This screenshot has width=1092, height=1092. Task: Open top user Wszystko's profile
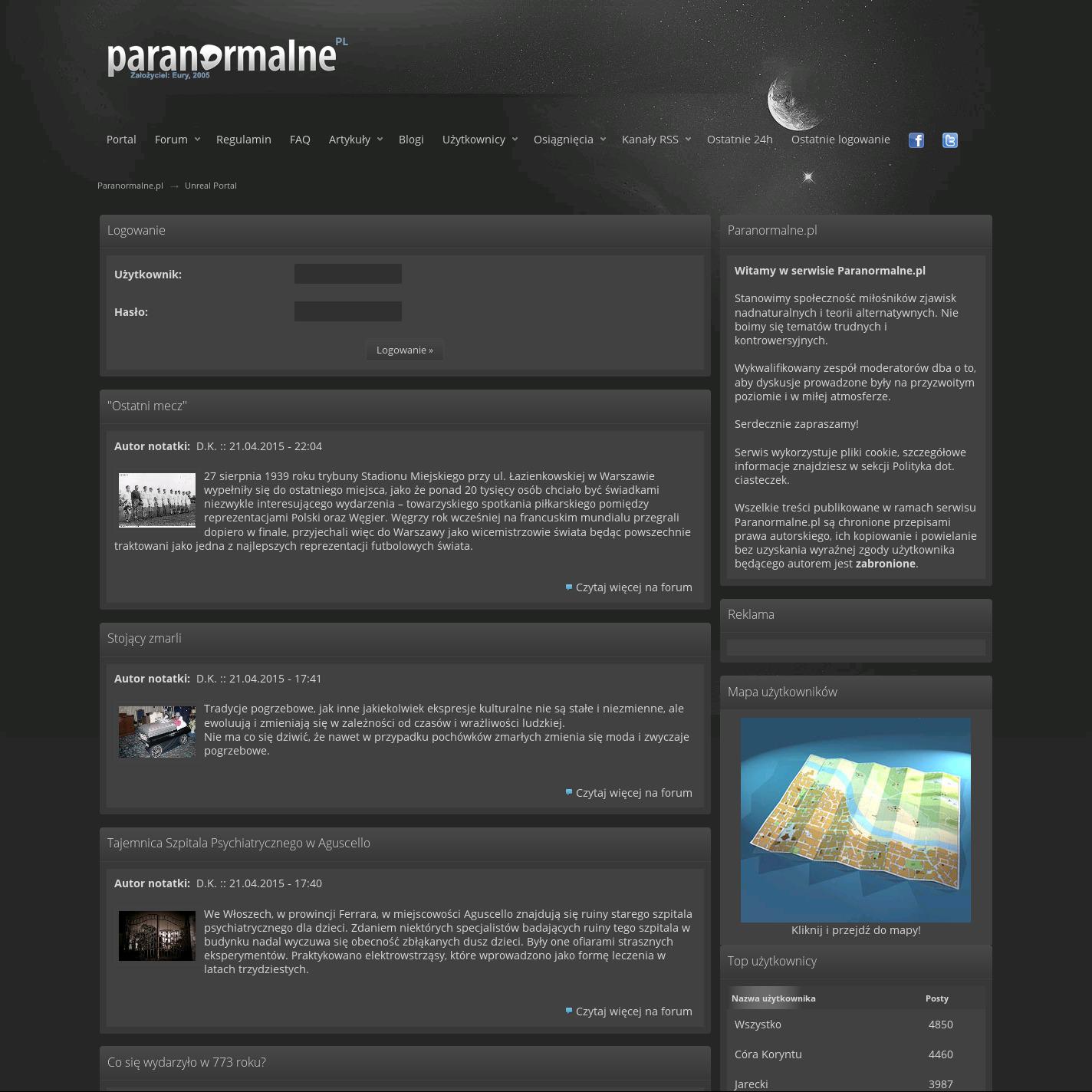(758, 1025)
